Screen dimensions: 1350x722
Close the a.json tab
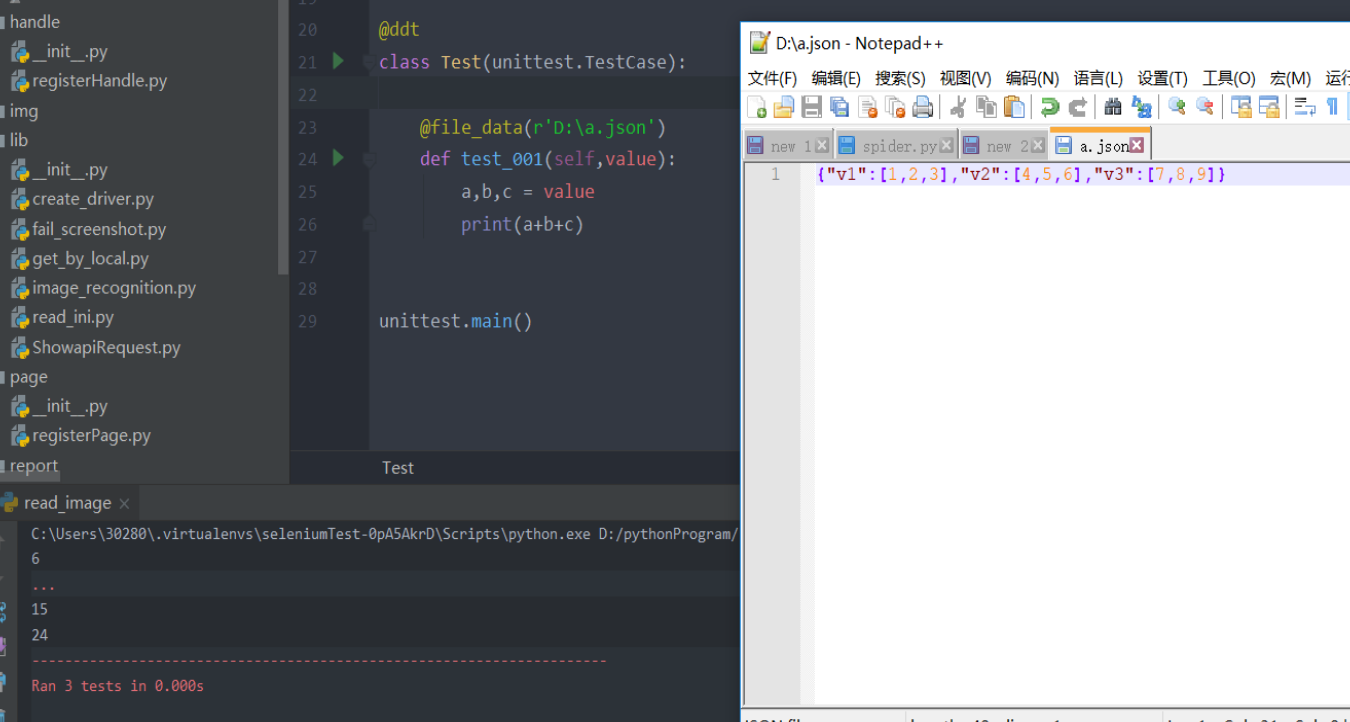click(x=1137, y=146)
